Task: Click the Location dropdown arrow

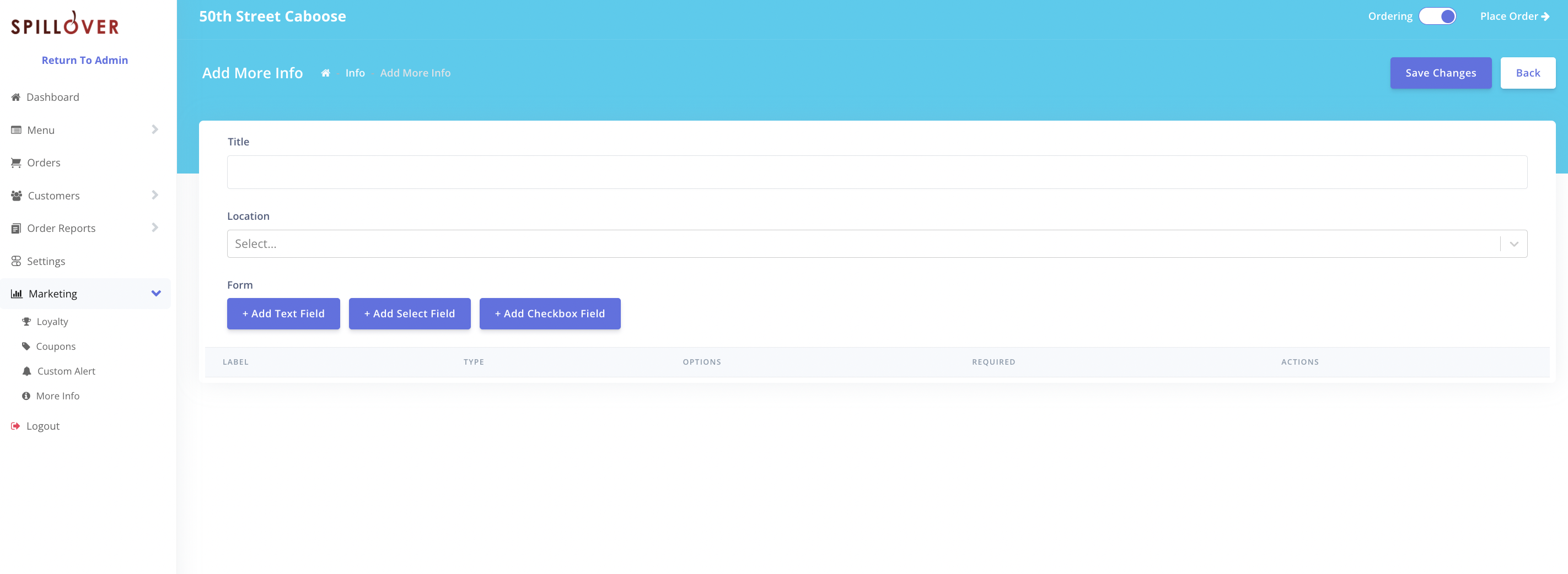Action: click(x=1515, y=244)
